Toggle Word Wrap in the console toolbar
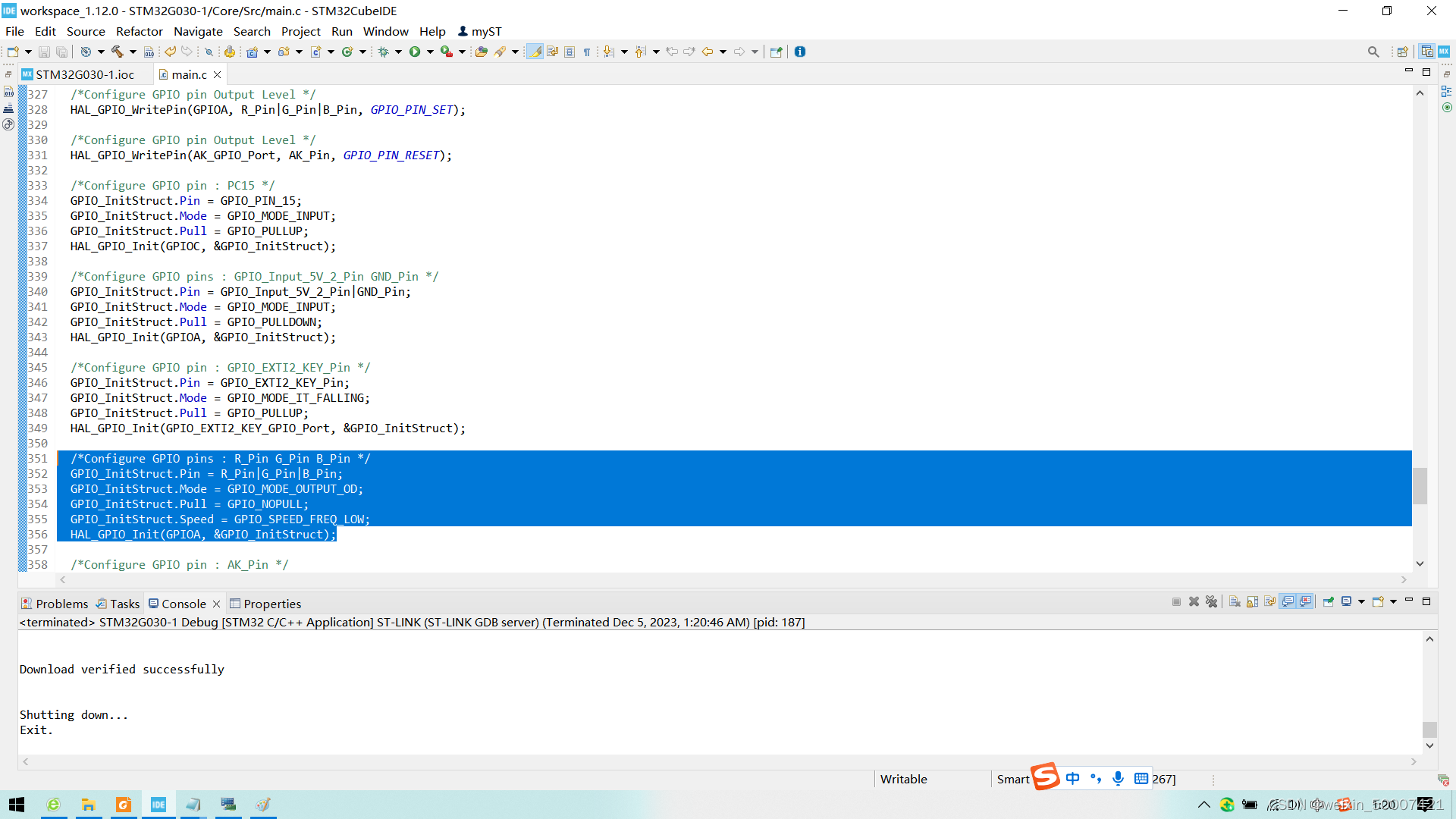Viewport: 1456px width, 819px height. coord(1269,601)
